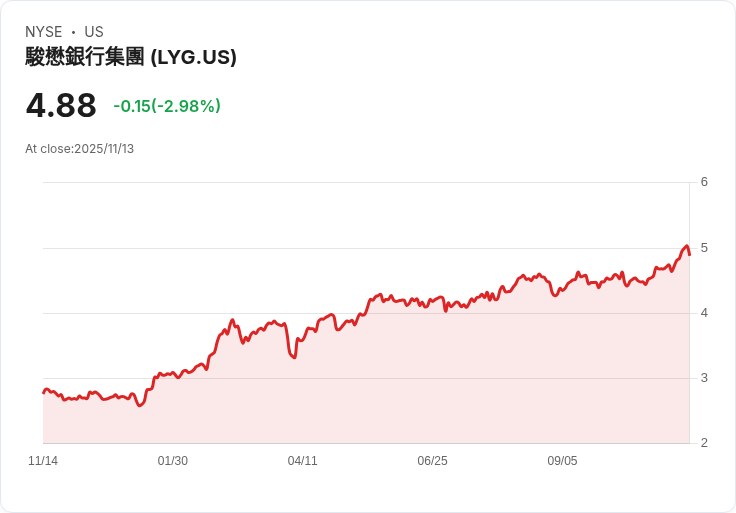The height and width of the screenshot is (513, 736).
Task: Click the sharp dip in the line above 04/11
Action: pyautogui.click(x=293, y=357)
